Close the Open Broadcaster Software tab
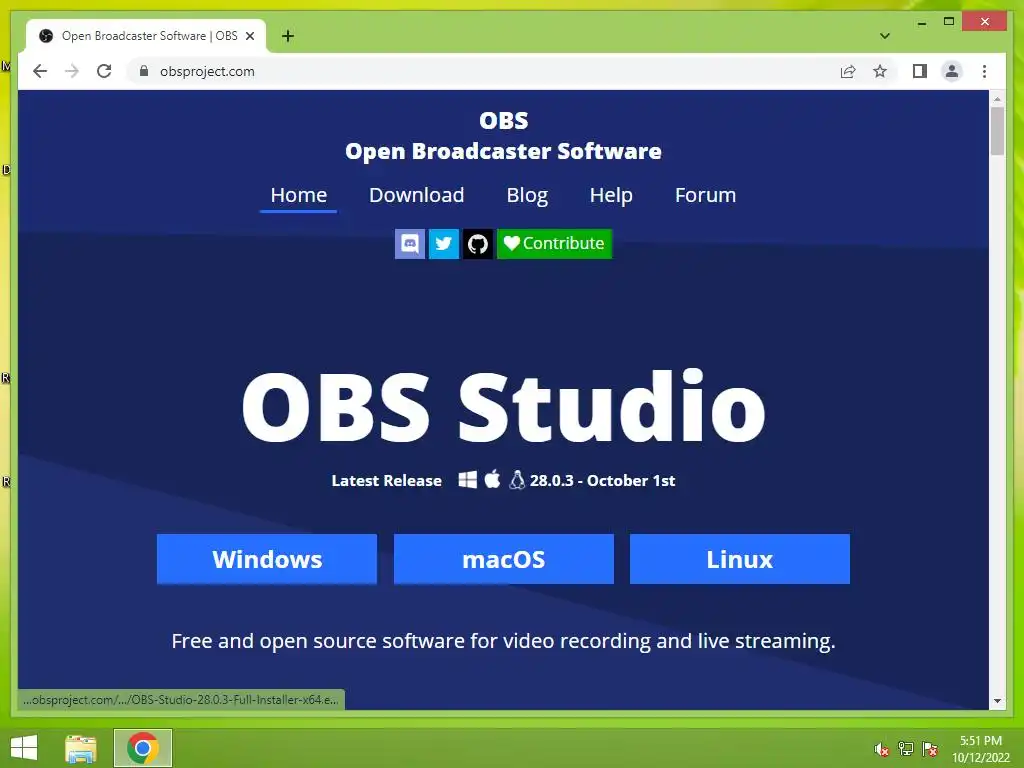The height and width of the screenshot is (768, 1024). coord(249,36)
